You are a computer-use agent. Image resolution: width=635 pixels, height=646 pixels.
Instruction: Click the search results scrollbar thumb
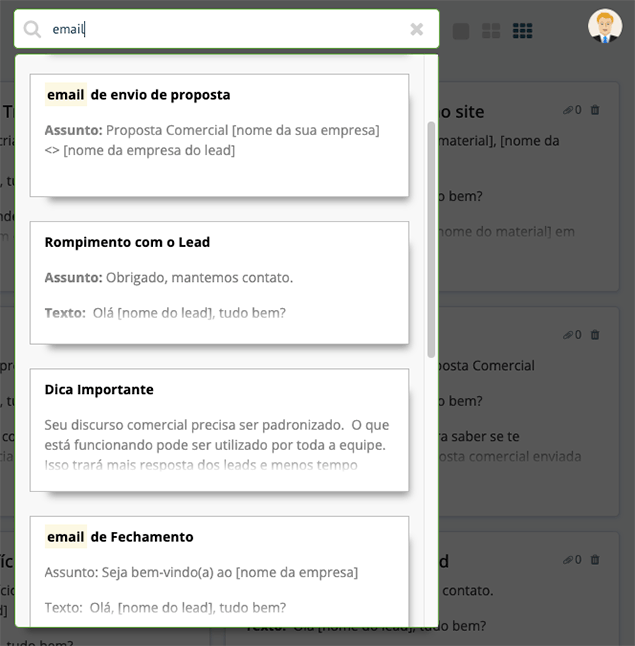(x=431, y=240)
